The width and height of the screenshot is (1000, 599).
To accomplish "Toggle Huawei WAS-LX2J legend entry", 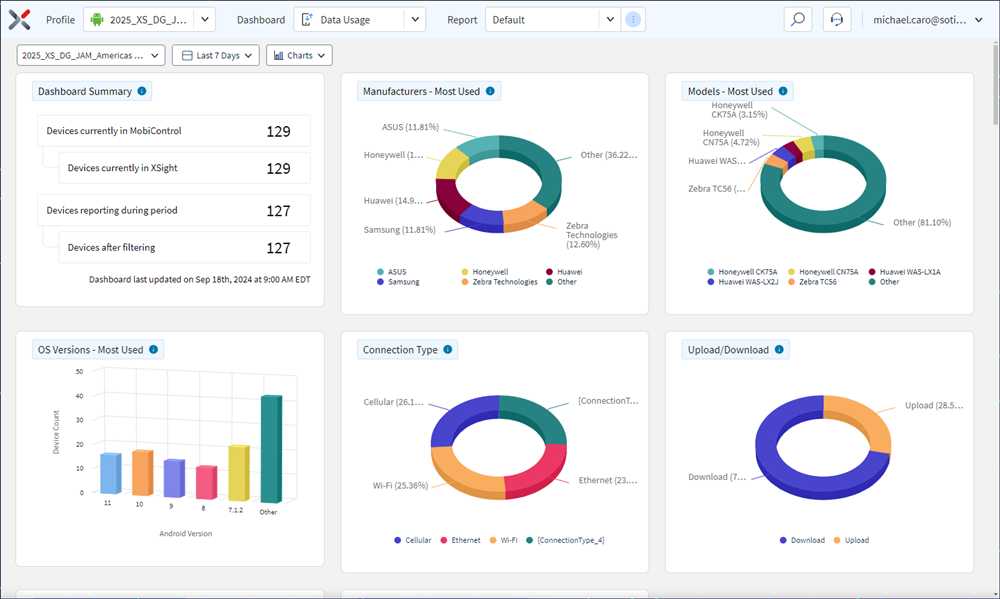I will click(x=742, y=281).
